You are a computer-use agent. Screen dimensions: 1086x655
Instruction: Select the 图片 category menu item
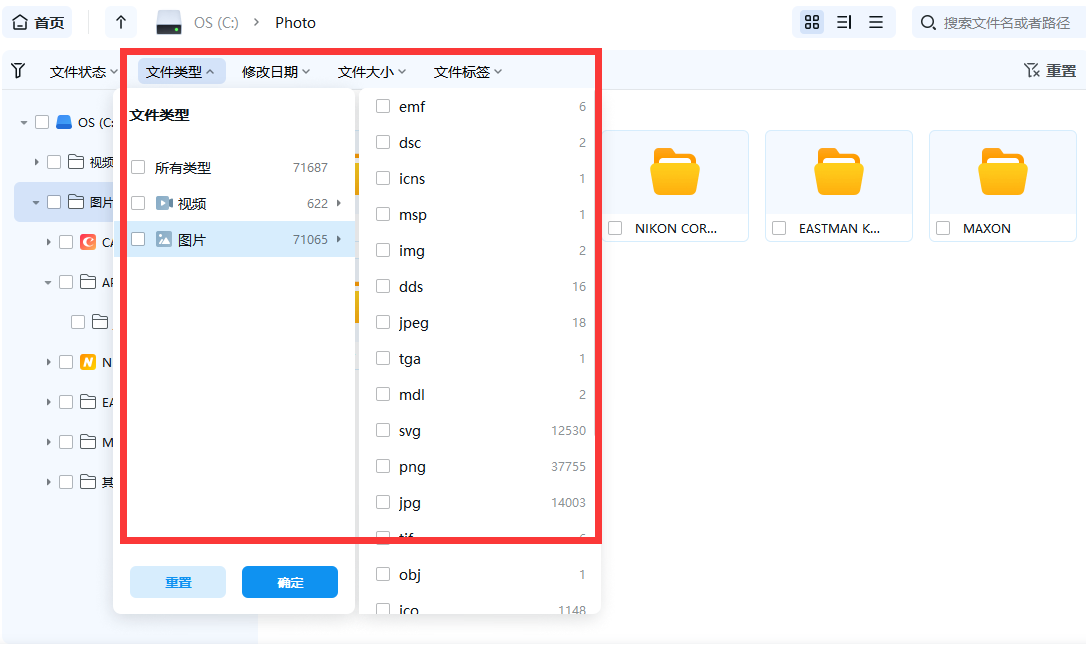[192, 240]
